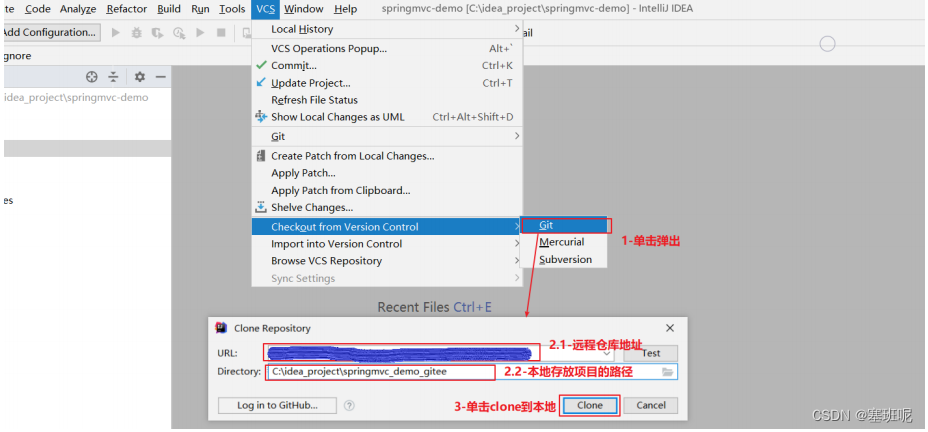The height and width of the screenshot is (432, 928).
Task: Open Project panel gear settings icon
Action: (x=140, y=77)
